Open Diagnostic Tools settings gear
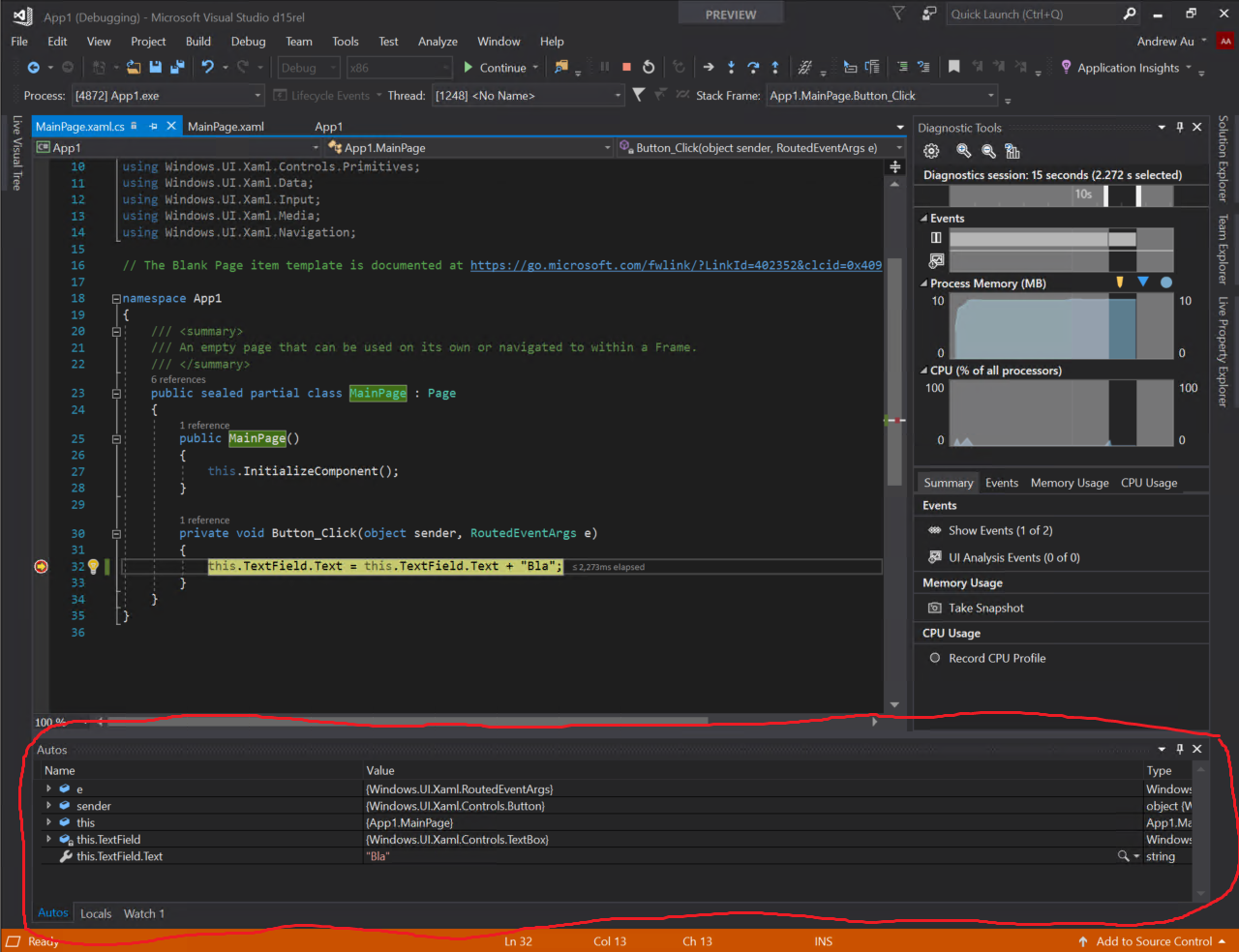 [x=931, y=151]
